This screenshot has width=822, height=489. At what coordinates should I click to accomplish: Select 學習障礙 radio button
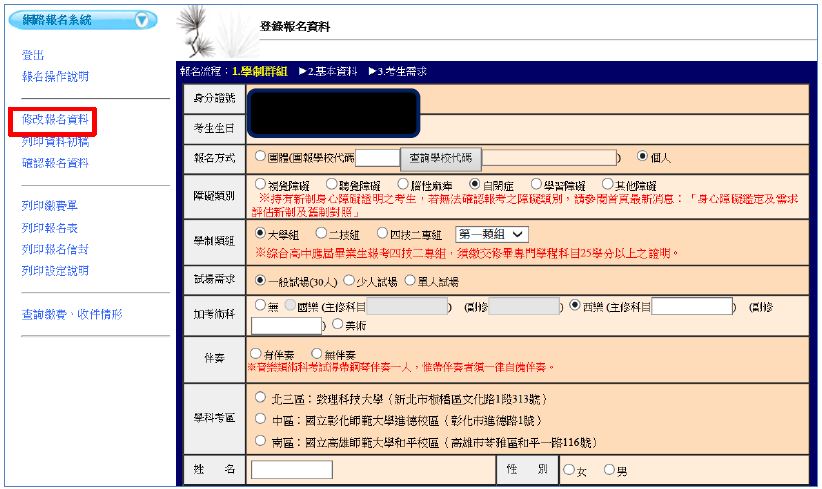coord(536,184)
